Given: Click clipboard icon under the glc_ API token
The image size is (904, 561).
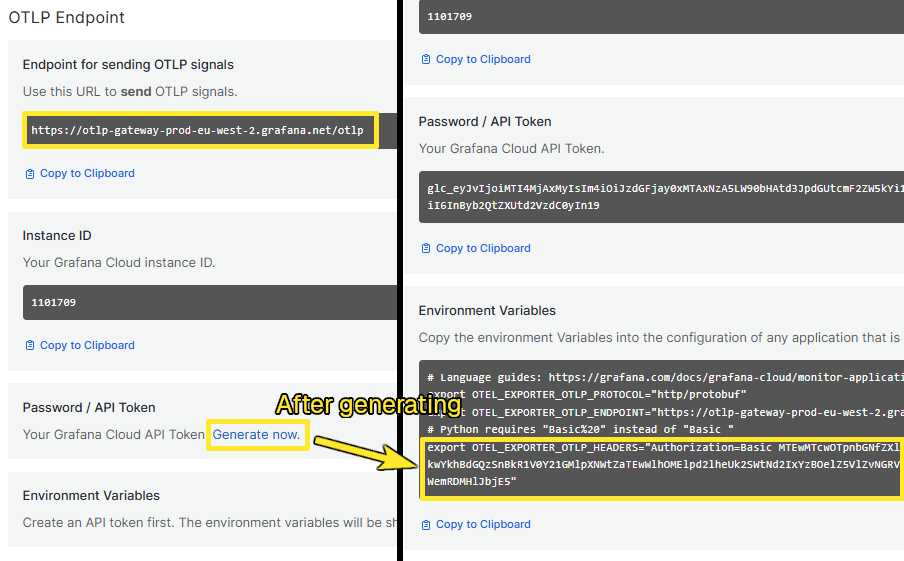Looking at the screenshot, I should [426, 249].
